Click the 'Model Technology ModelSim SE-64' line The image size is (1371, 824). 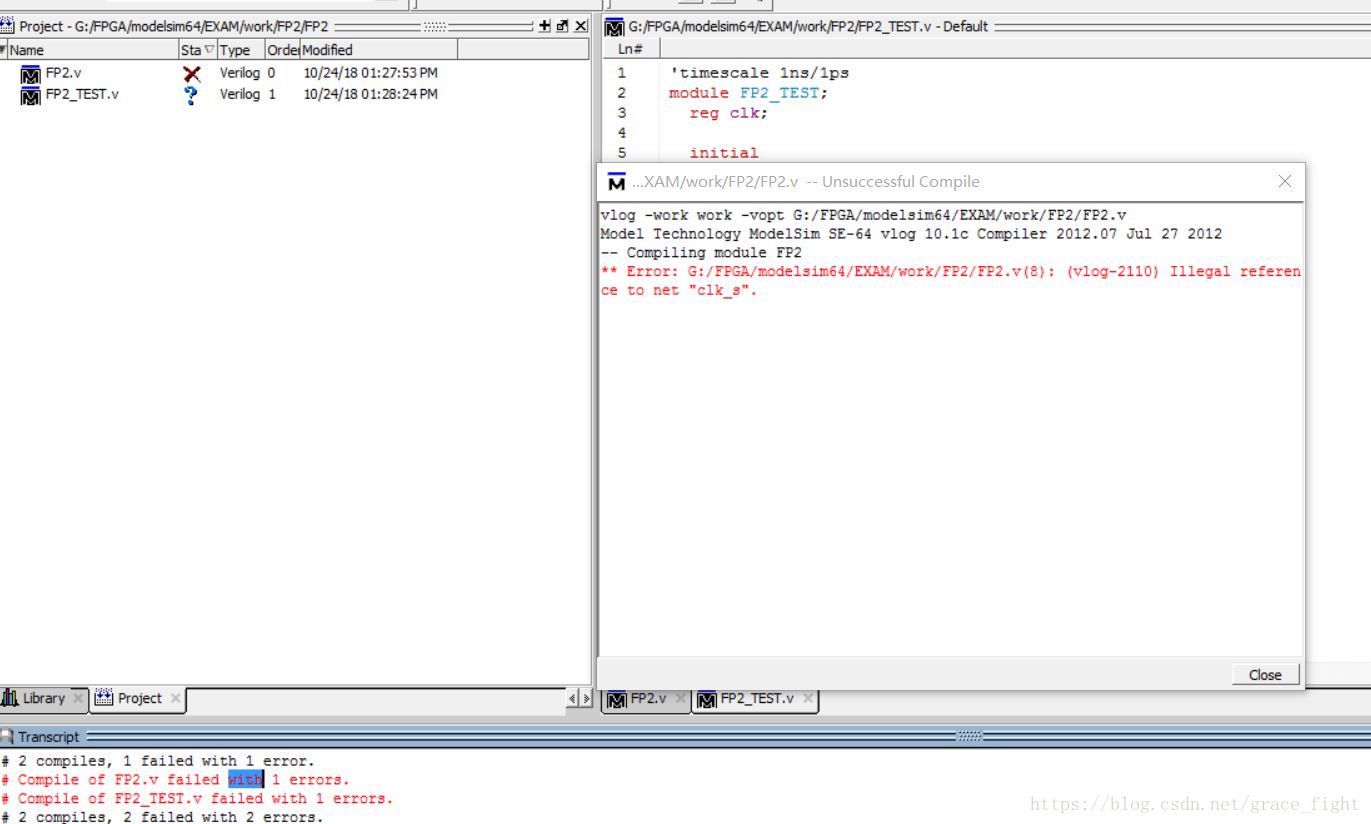911,234
